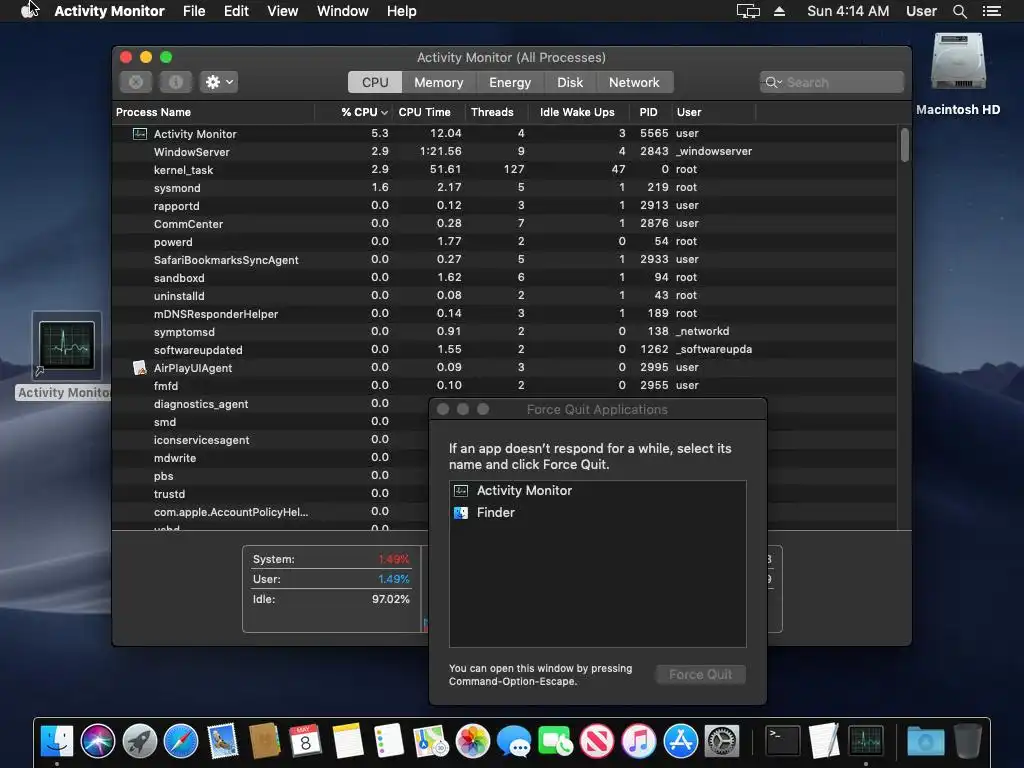Click the AirPlayUIAgent process icon

coord(140,368)
